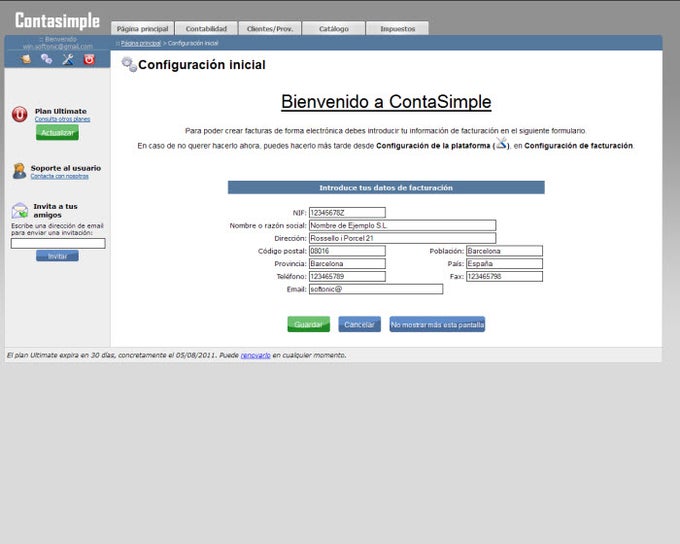The width and height of the screenshot is (680, 544).
Task: Click the Contasimple logo
Action: [57, 20]
